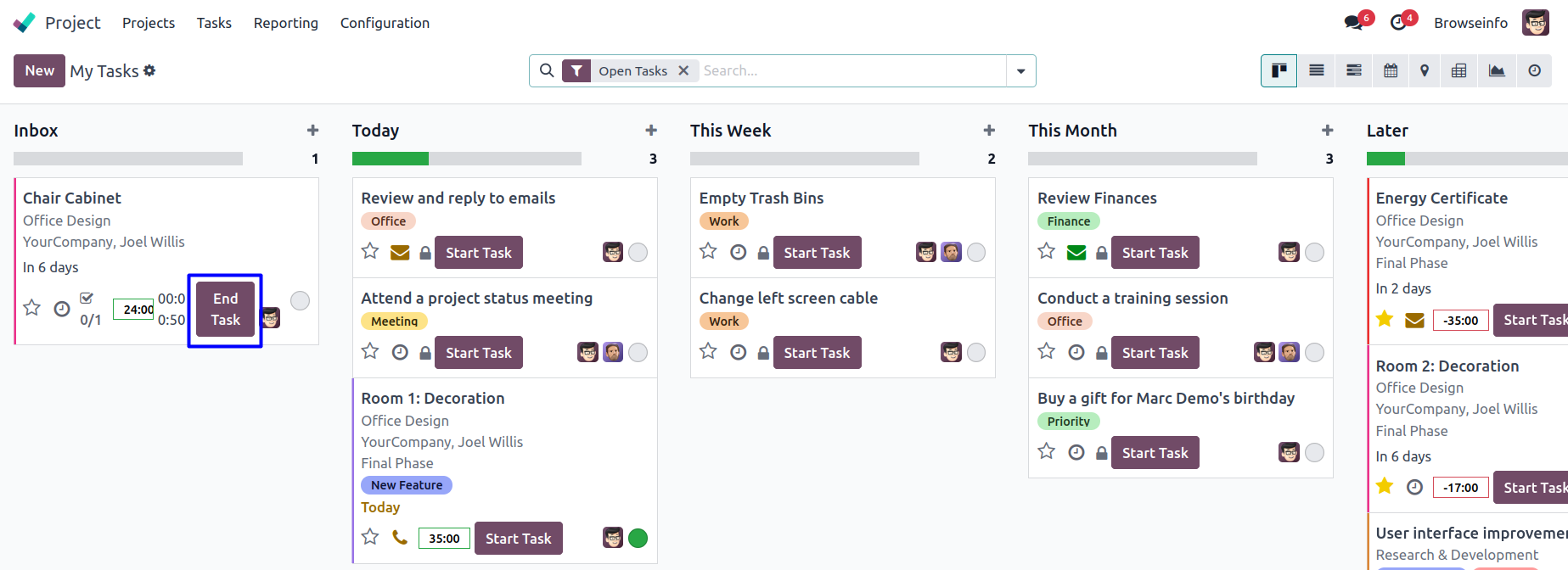The height and width of the screenshot is (570, 1568).
Task: Star the Chair Cabinet task
Action: [x=32, y=308]
